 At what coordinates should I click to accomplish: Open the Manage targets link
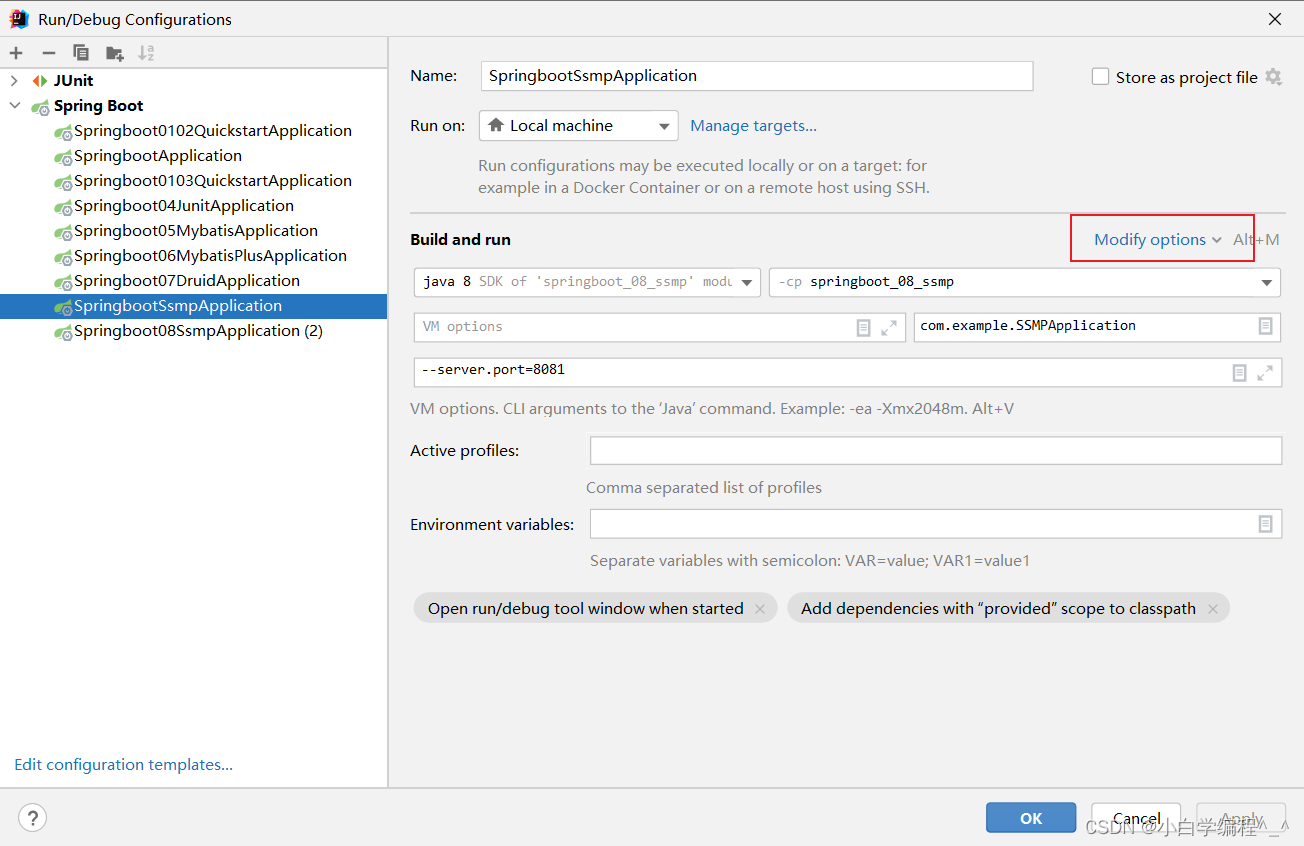[753, 126]
